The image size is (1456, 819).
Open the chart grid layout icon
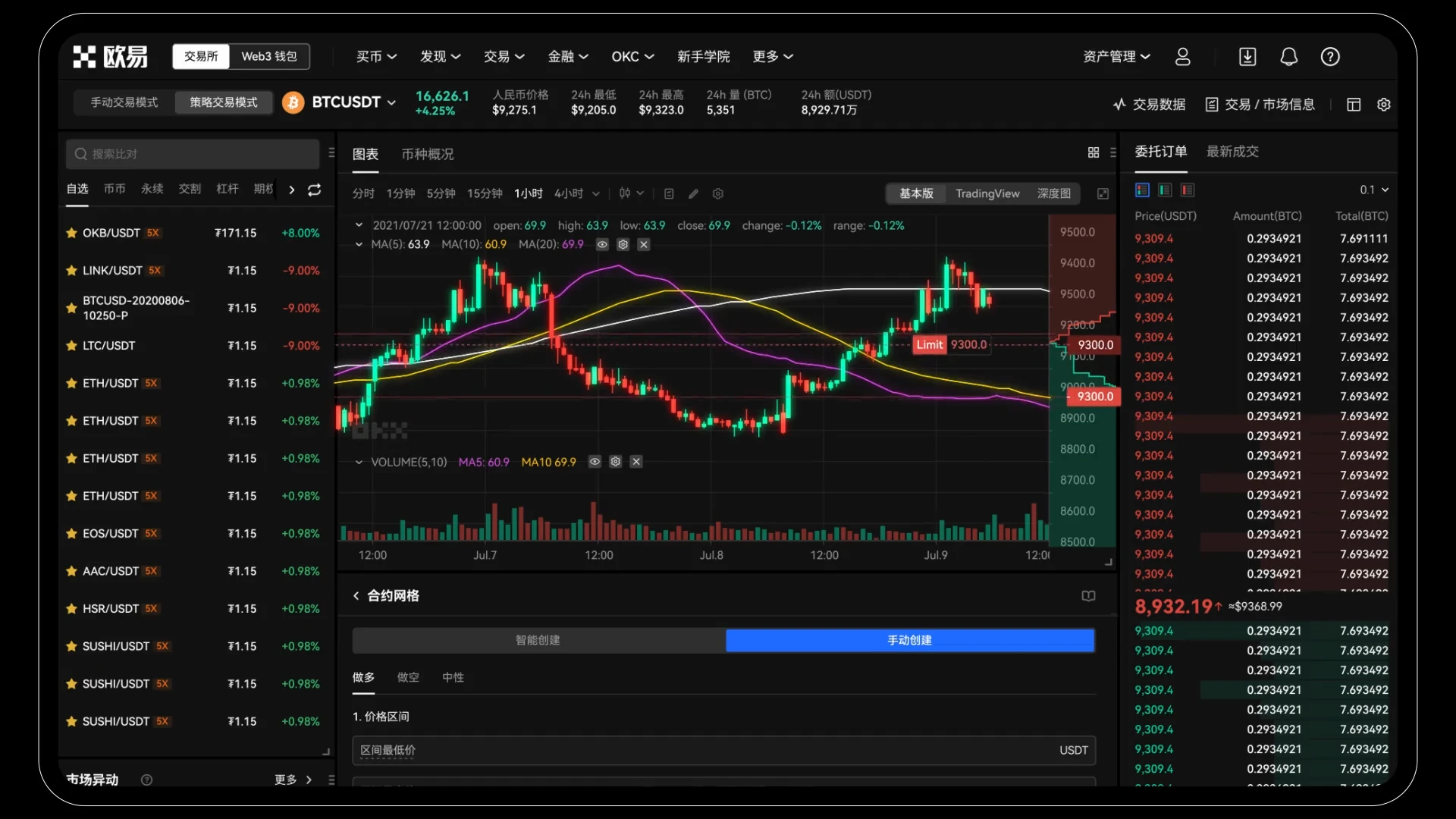pos(1094,152)
